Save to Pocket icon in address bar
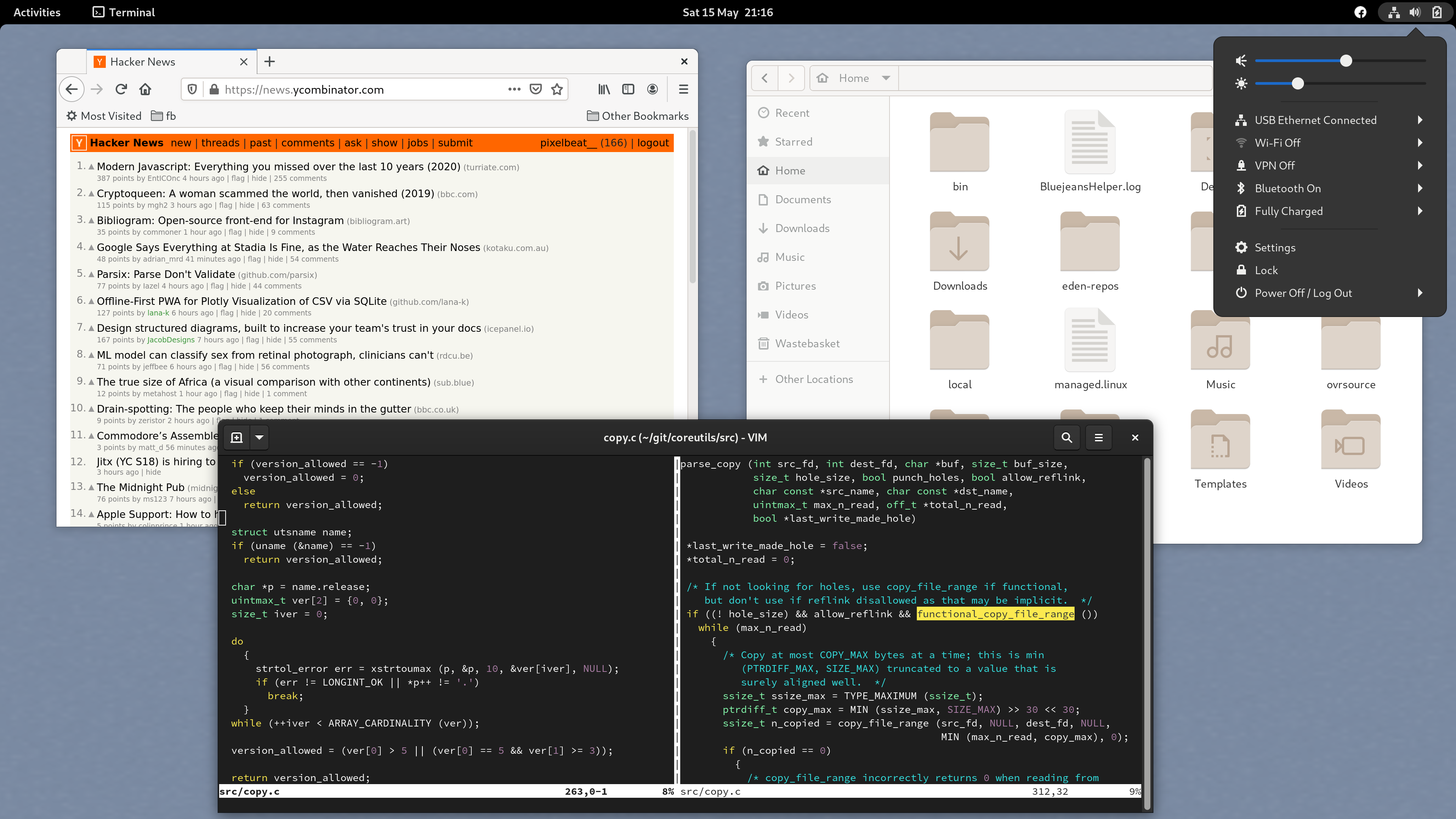 pyautogui.click(x=536, y=89)
